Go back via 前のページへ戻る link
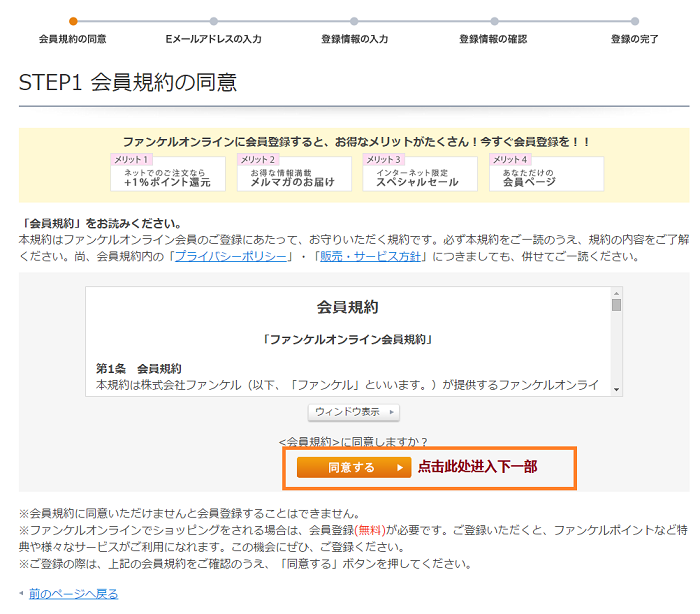 pyautogui.click(x=73, y=594)
